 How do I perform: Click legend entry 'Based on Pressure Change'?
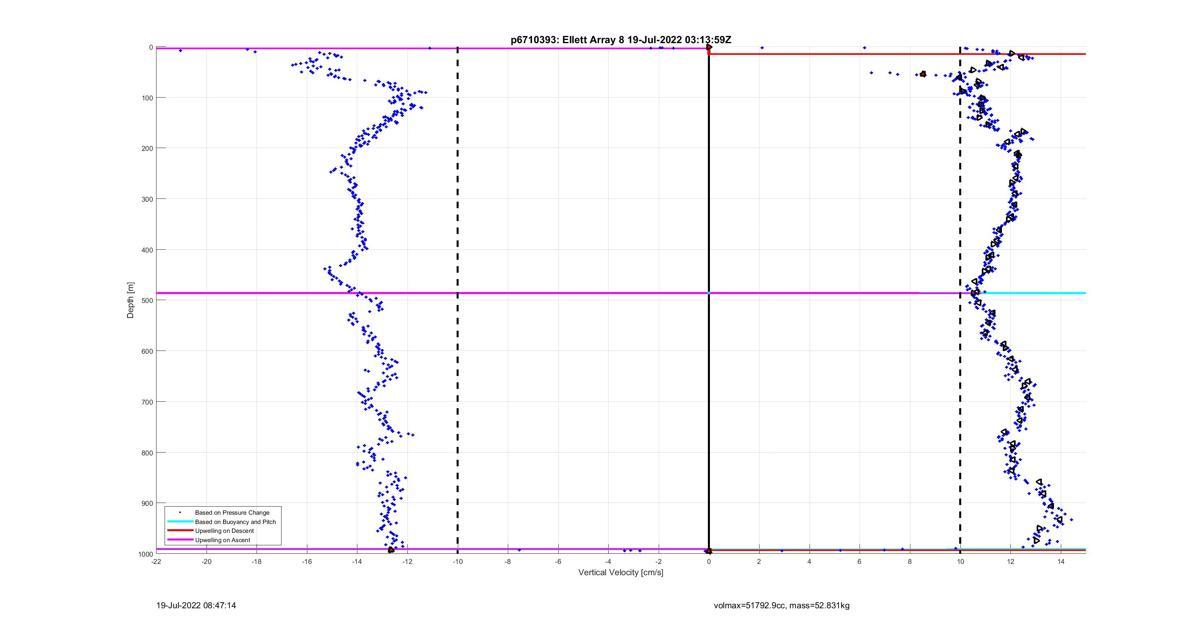point(232,513)
